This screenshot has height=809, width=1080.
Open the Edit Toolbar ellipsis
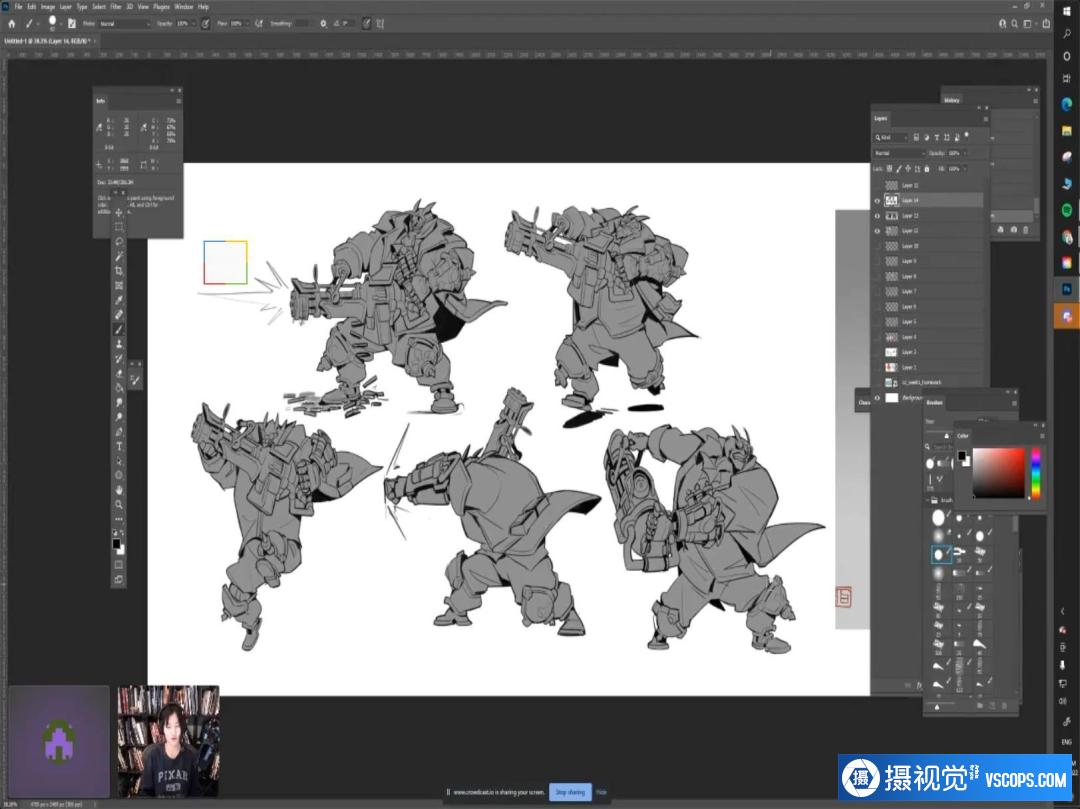pyautogui.click(x=118, y=518)
